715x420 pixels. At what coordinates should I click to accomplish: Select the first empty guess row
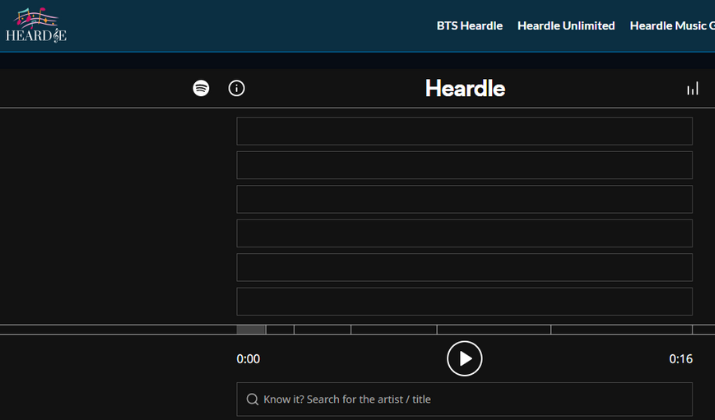(465, 131)
